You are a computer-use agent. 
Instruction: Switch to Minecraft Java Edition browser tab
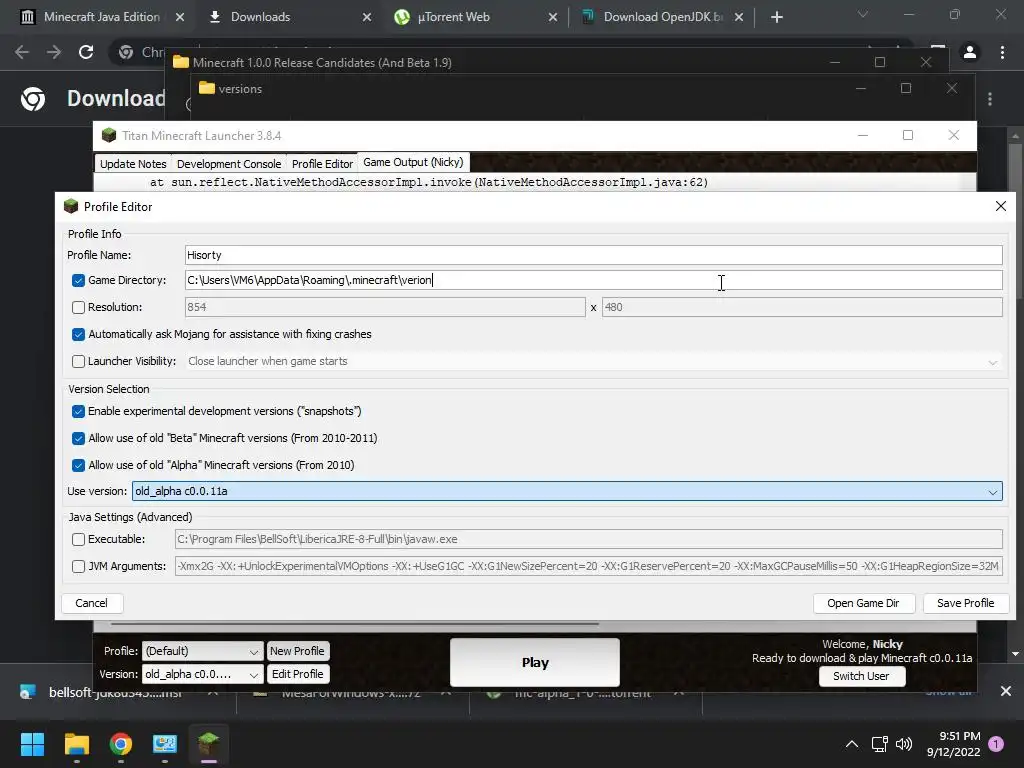pos(101,17)
